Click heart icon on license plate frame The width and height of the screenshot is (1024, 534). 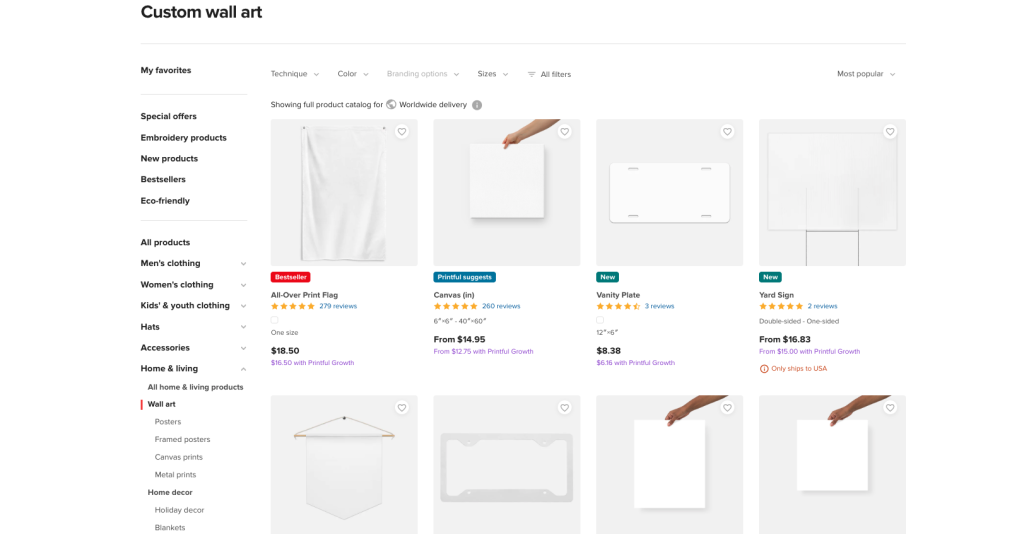[x=564, y=408]
